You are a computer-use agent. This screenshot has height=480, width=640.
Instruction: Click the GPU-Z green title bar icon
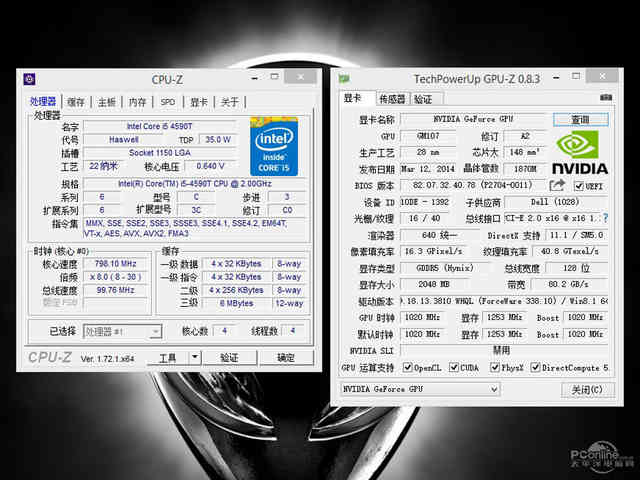(343, 79)
